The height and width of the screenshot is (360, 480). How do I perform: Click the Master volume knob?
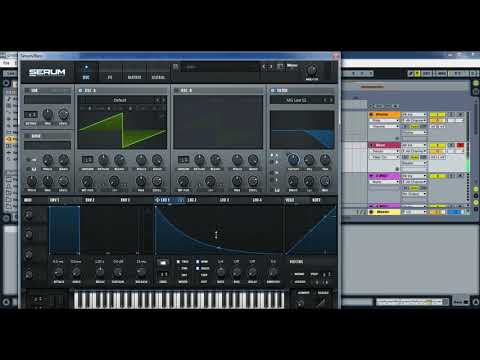coord(312,70)
